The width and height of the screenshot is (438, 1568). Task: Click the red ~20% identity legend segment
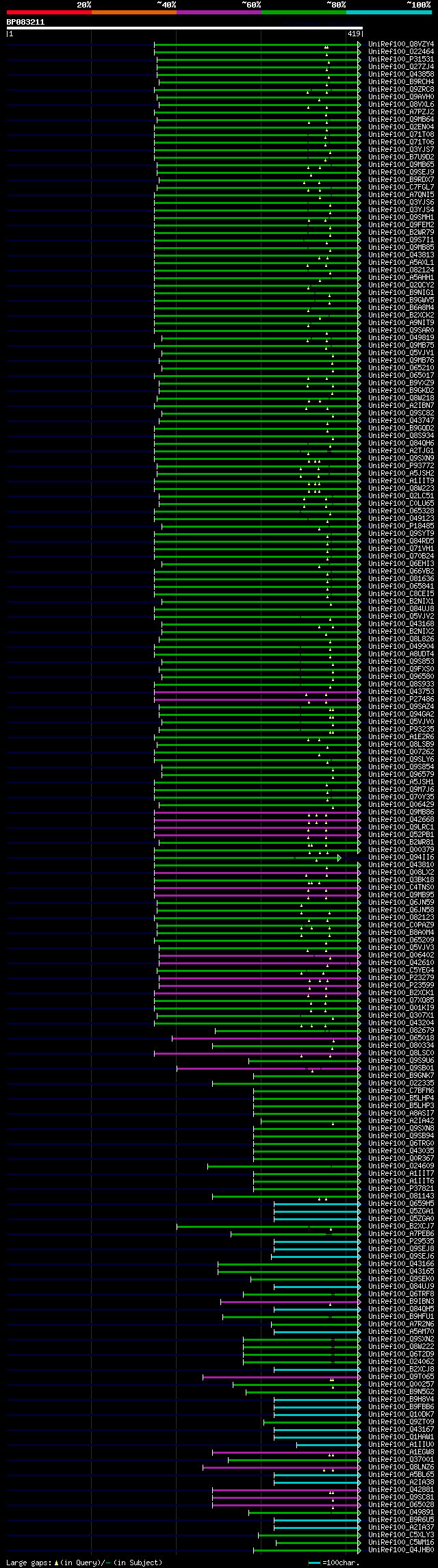[x=49, y=12]
